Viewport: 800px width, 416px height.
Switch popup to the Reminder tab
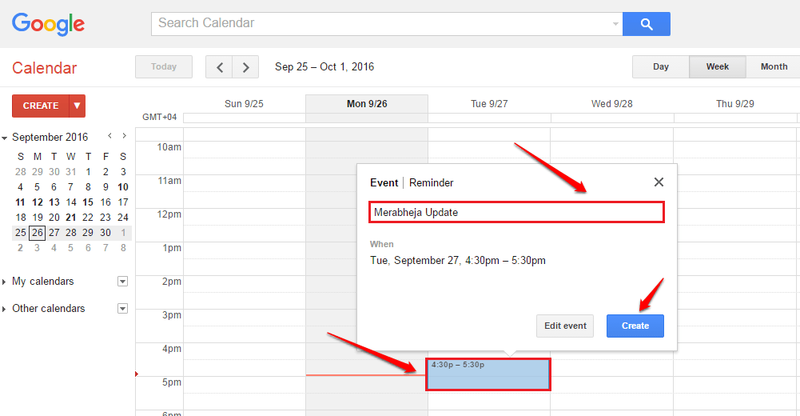pos(431,183)
